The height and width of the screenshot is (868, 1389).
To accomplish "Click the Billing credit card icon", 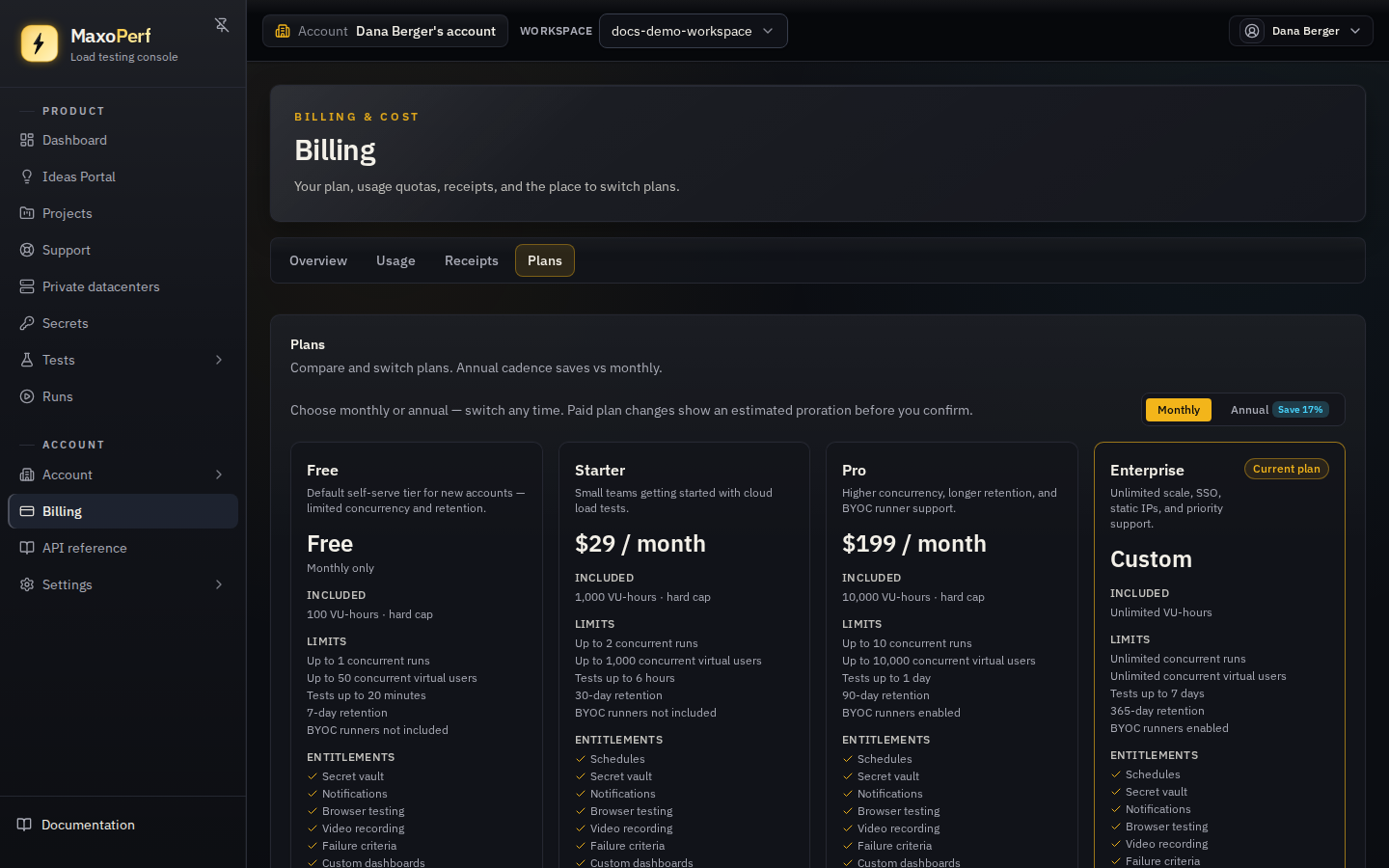I will (x=27, y=511).
